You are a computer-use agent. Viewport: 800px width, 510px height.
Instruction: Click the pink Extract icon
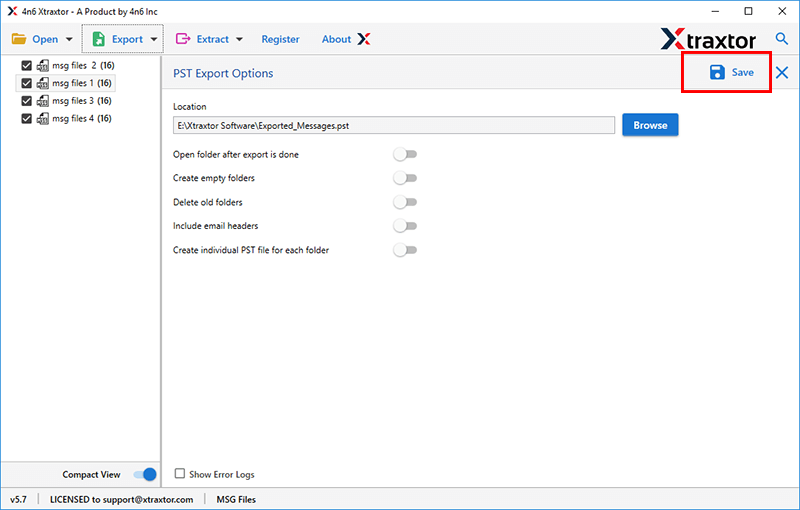pos(183,39)
